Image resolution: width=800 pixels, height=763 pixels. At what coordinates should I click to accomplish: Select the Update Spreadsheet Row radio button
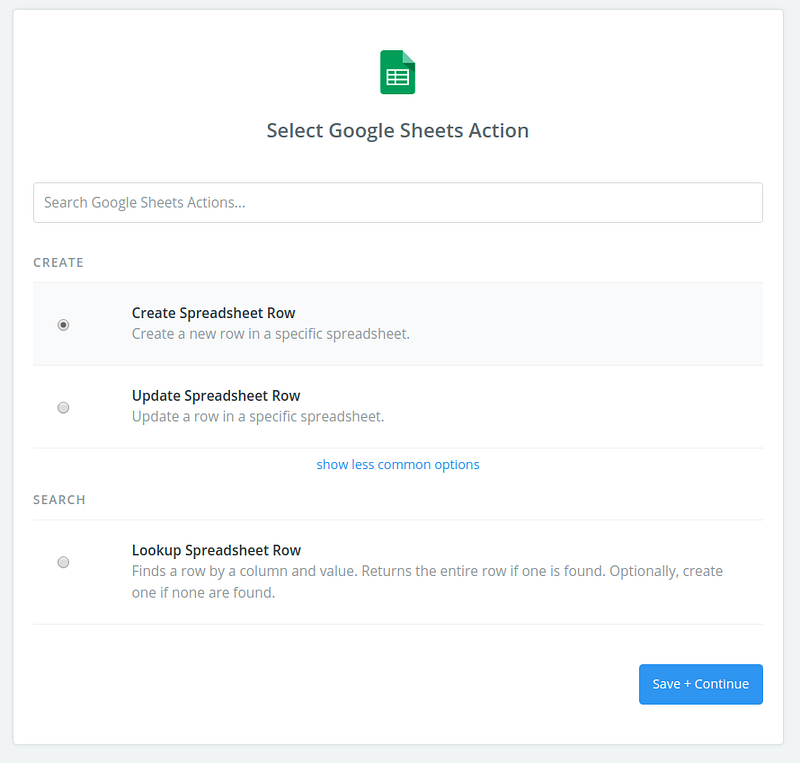(x=64, y=407)
